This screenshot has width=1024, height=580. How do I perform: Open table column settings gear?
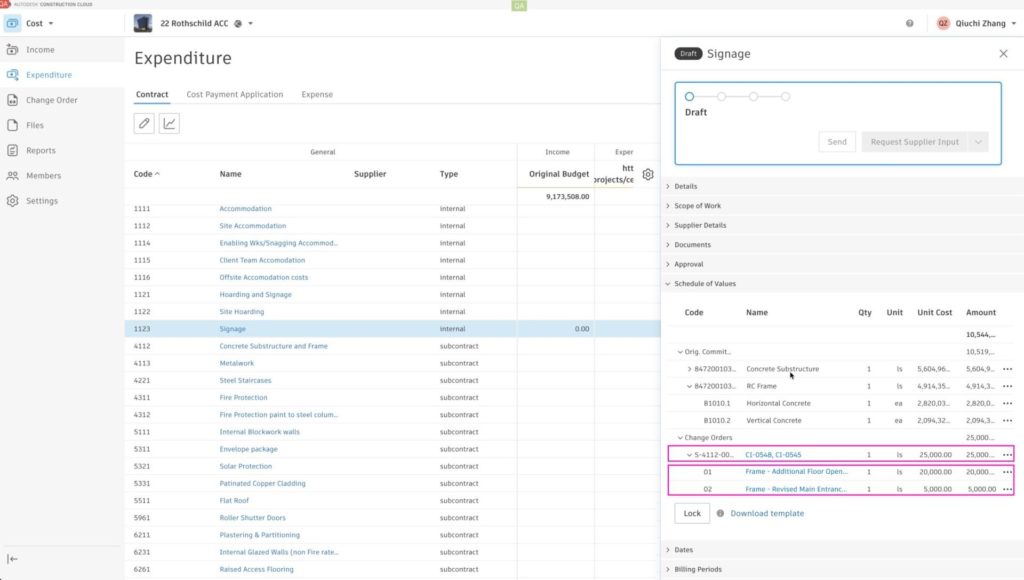648,174
